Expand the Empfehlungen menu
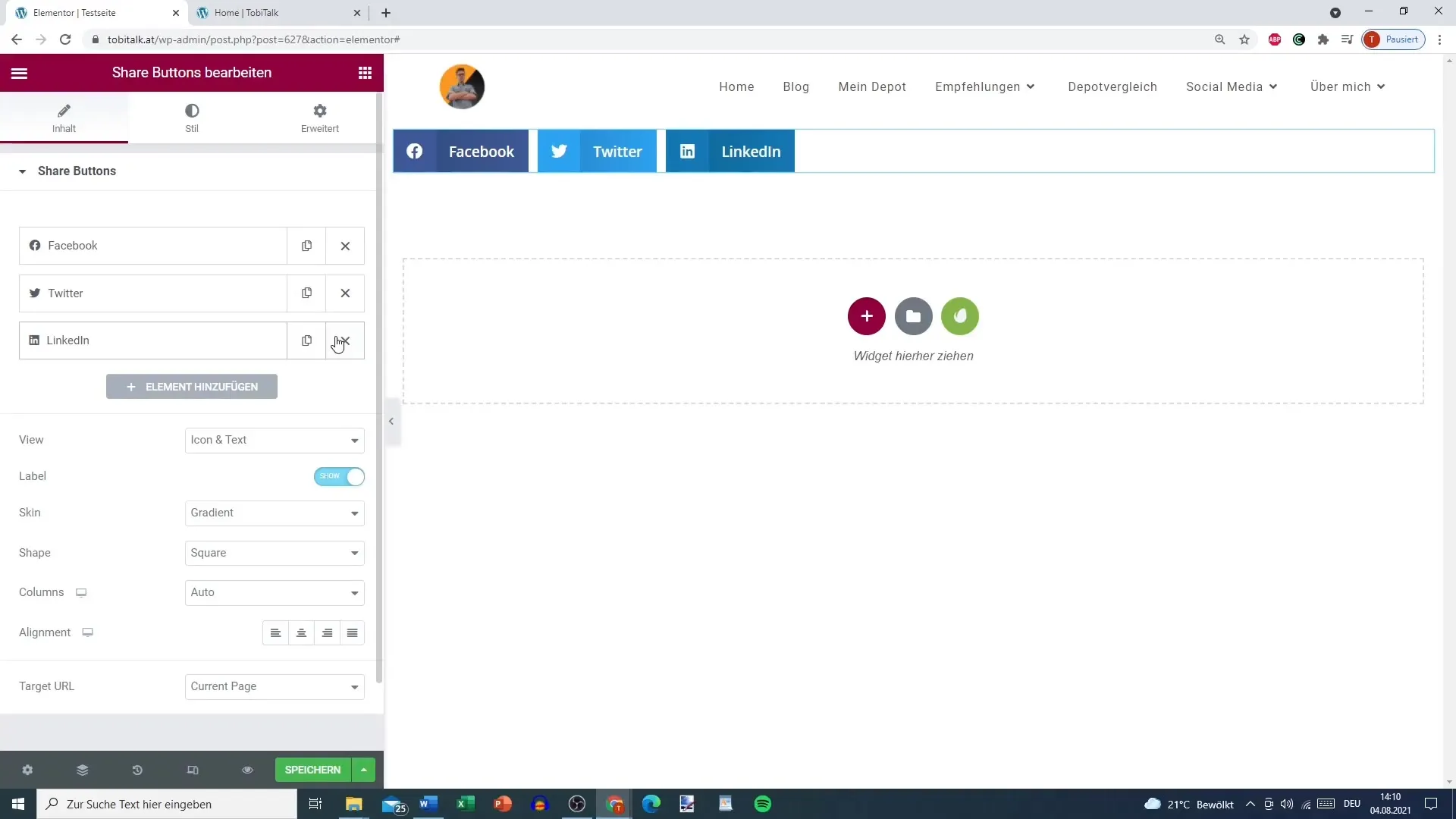Image resolution: width=1456 pixels, height=819 pixels. (x=985, y=87)
